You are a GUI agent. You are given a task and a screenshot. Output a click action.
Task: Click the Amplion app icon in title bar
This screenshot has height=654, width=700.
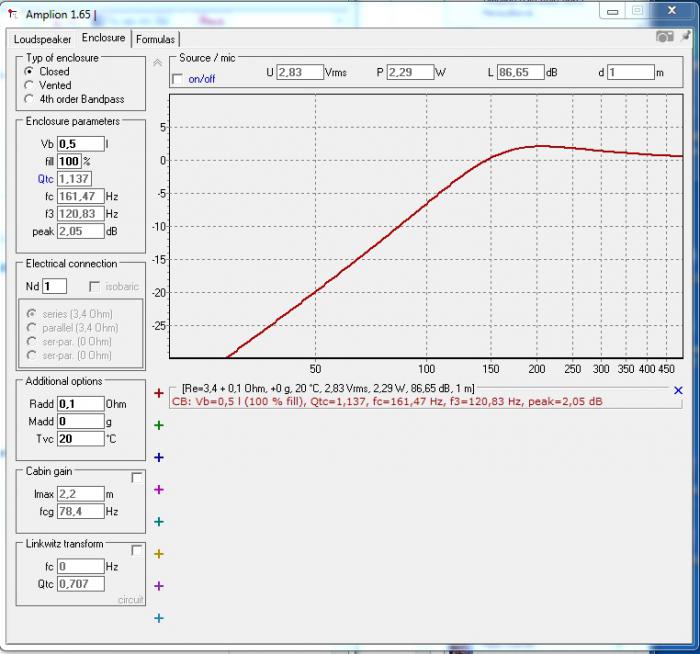click(x=13, y=14)
